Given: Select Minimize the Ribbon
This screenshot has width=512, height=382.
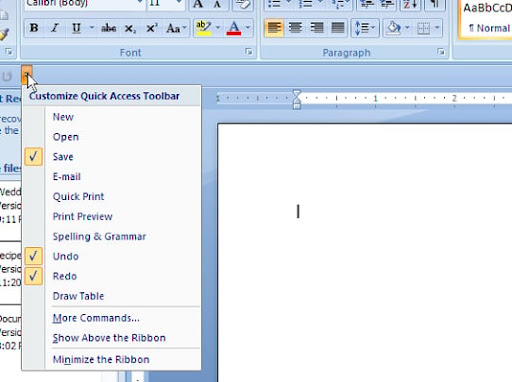Looking at the screenshot, I should point(112,360).
